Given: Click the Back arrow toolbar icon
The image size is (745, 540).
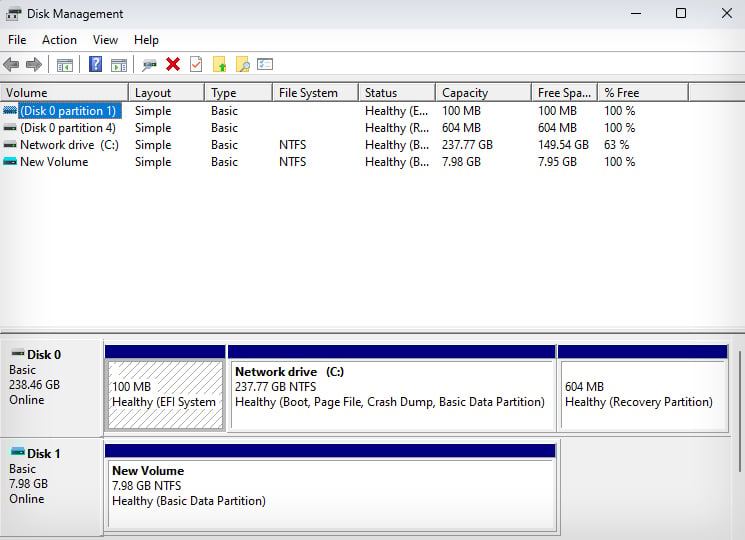Looking at the screenshot, I should [11, 65].
